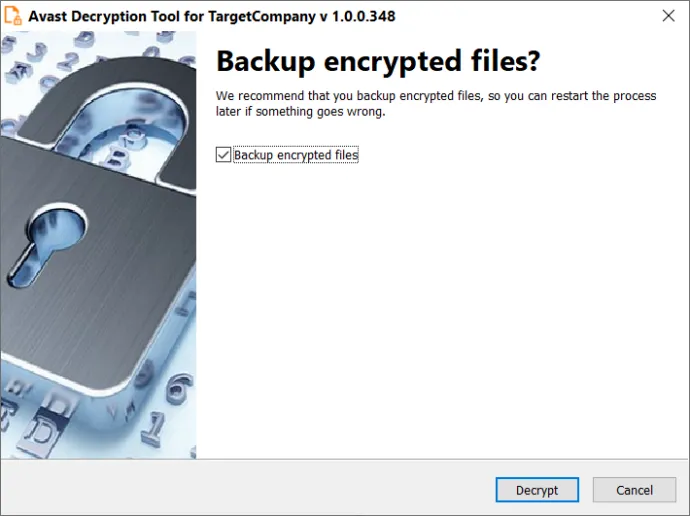Close the Avast Decryption Tool window
The width and height of the screenshot is (690, 516).
[667, 15]
